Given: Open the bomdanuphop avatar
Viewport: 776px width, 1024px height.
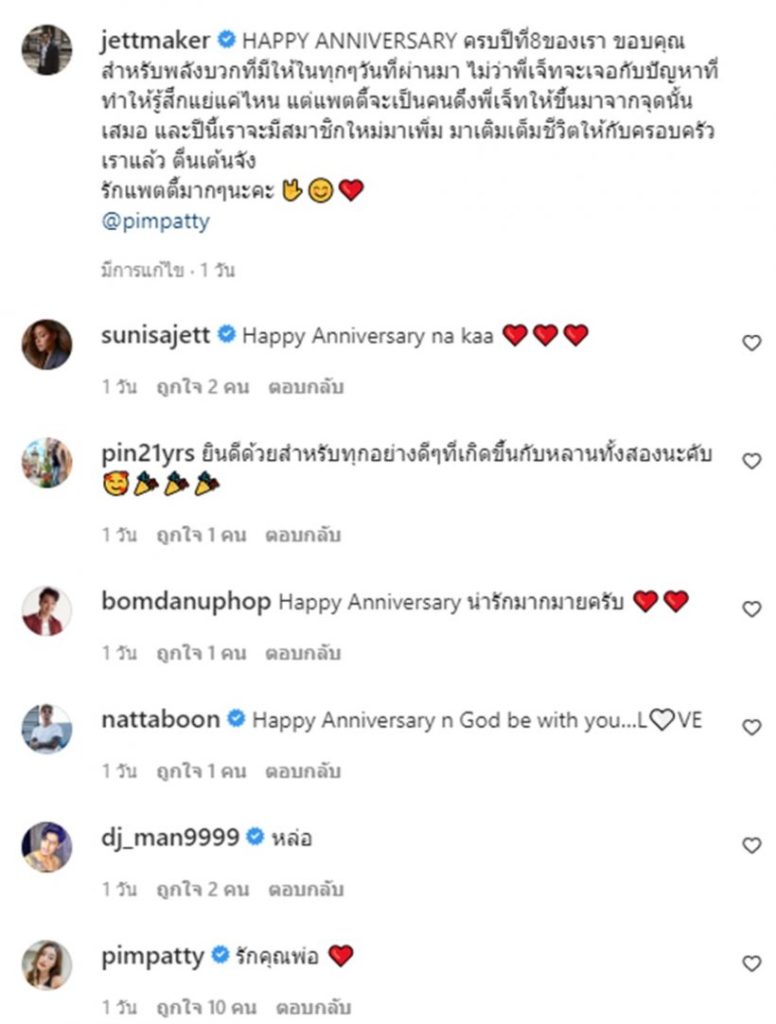Looking at the screenshot, I should click(47, 610).
